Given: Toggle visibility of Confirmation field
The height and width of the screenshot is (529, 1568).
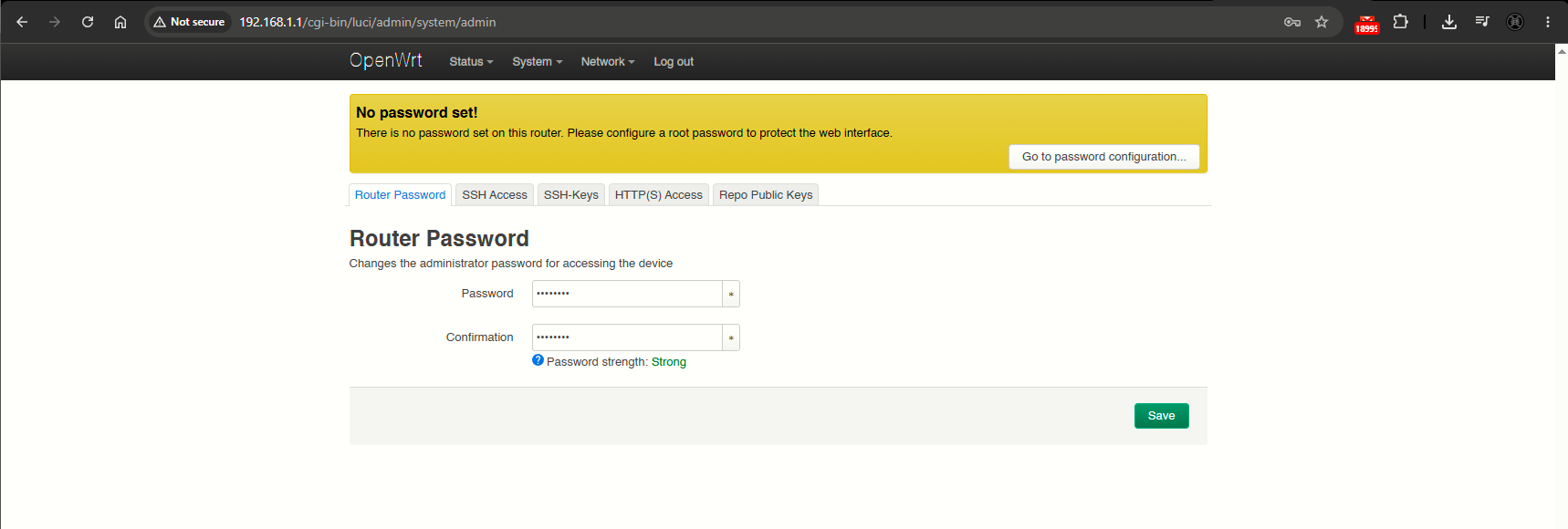Looking at the screenshot, I should tap(731, 337).
